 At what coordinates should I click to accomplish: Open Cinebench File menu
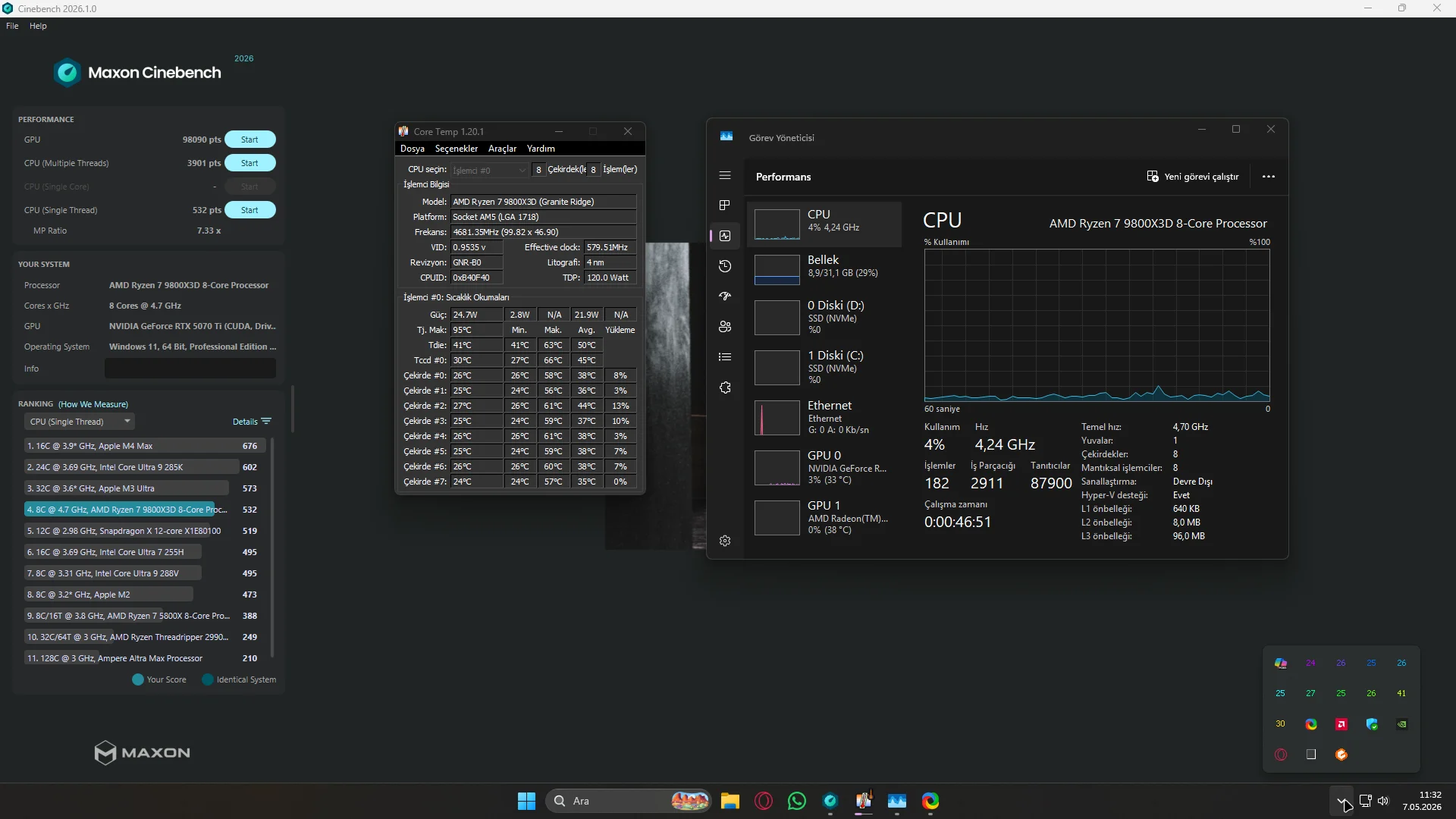pos(12,26)
